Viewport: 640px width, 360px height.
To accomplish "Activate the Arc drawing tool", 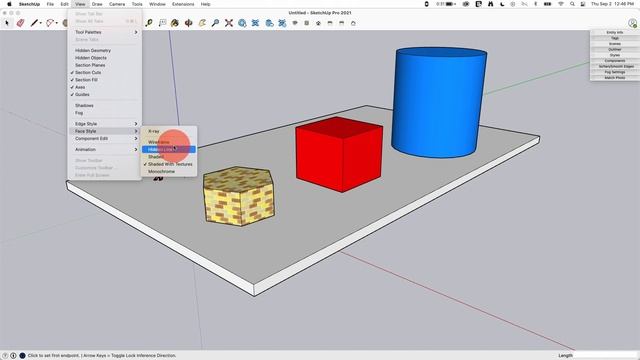I will coord(49,23).
